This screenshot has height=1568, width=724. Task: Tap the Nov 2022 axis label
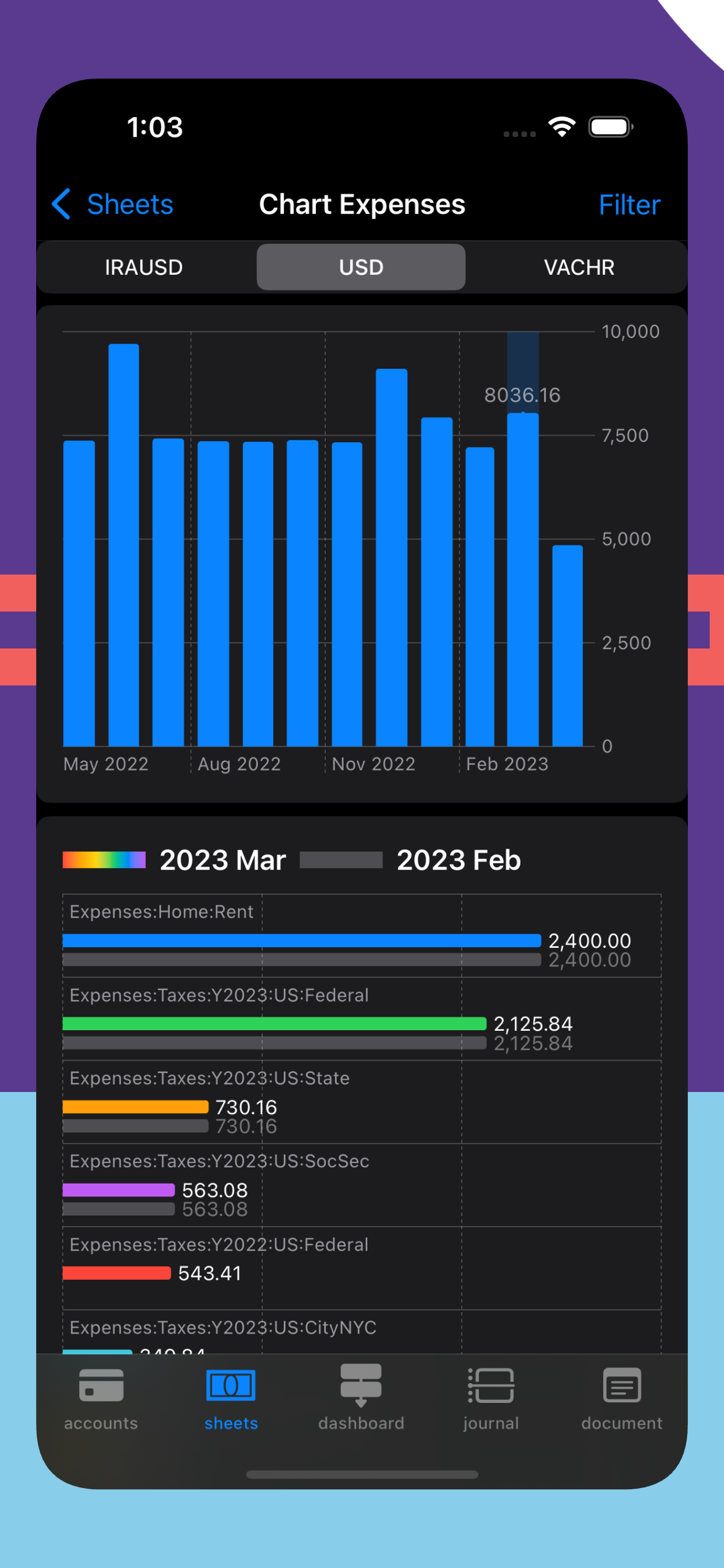(374, 764)
